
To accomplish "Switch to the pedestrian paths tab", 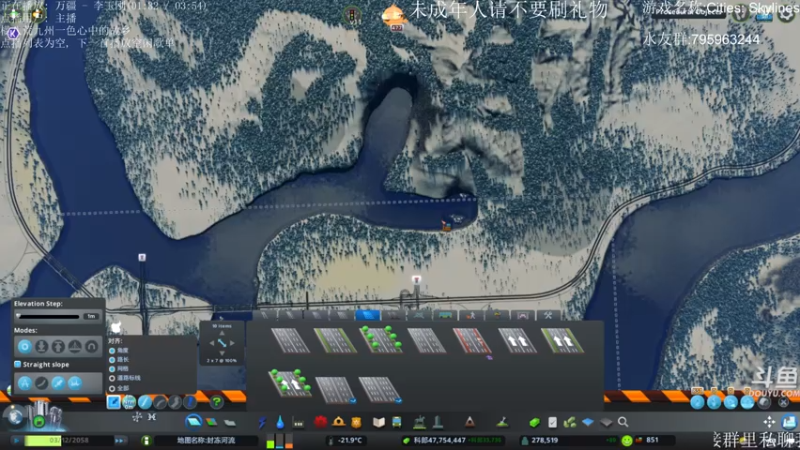I will coord(471,315).
